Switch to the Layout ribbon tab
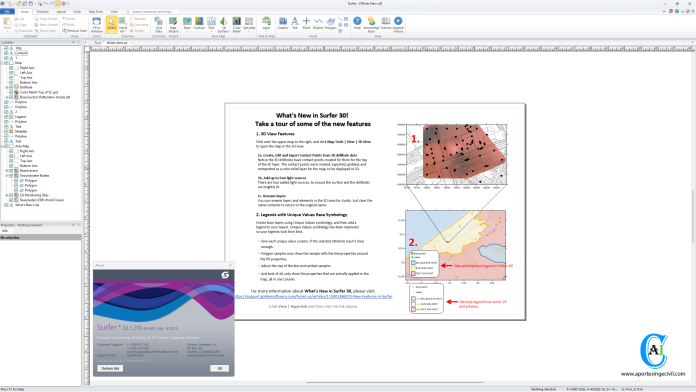The height and width of the screenshot is (392, 696). (61, 12)
